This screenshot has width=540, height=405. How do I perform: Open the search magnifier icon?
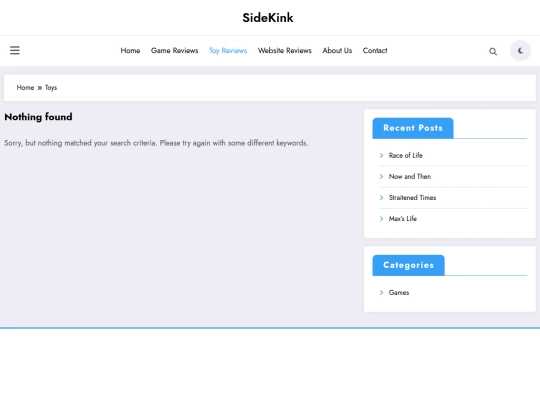493,51
